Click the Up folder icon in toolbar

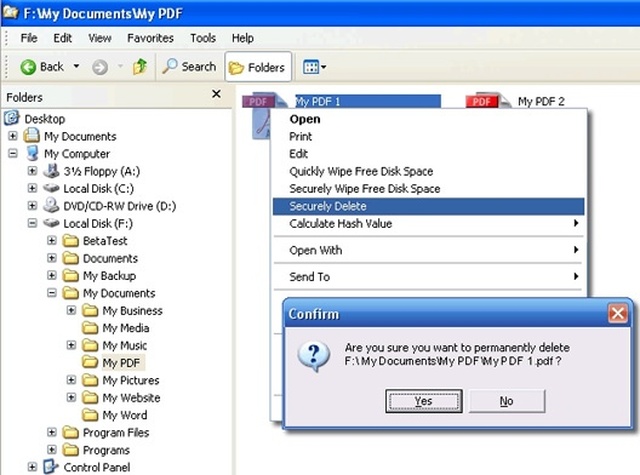(140, 67)
